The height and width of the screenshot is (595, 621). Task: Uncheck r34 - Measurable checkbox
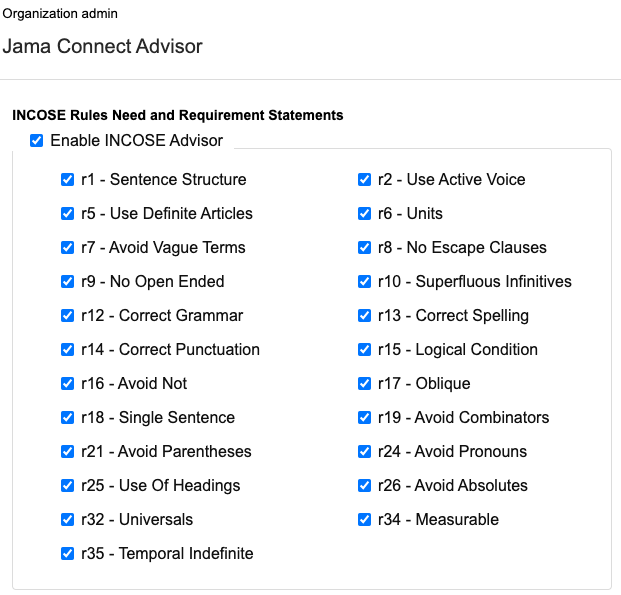[365, 520]
